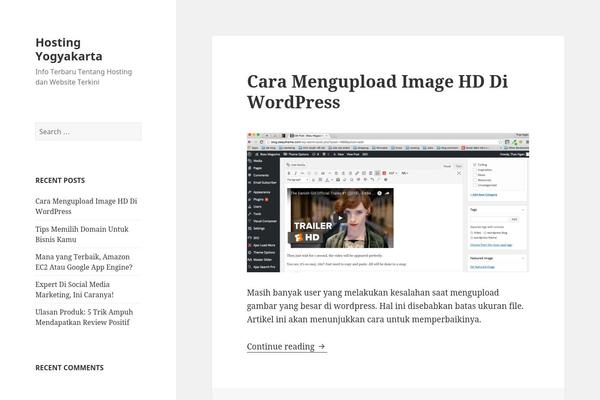600x400 pixels.
Task: Open post Expert Di Social Media Marketing
Action: (75, 289)
